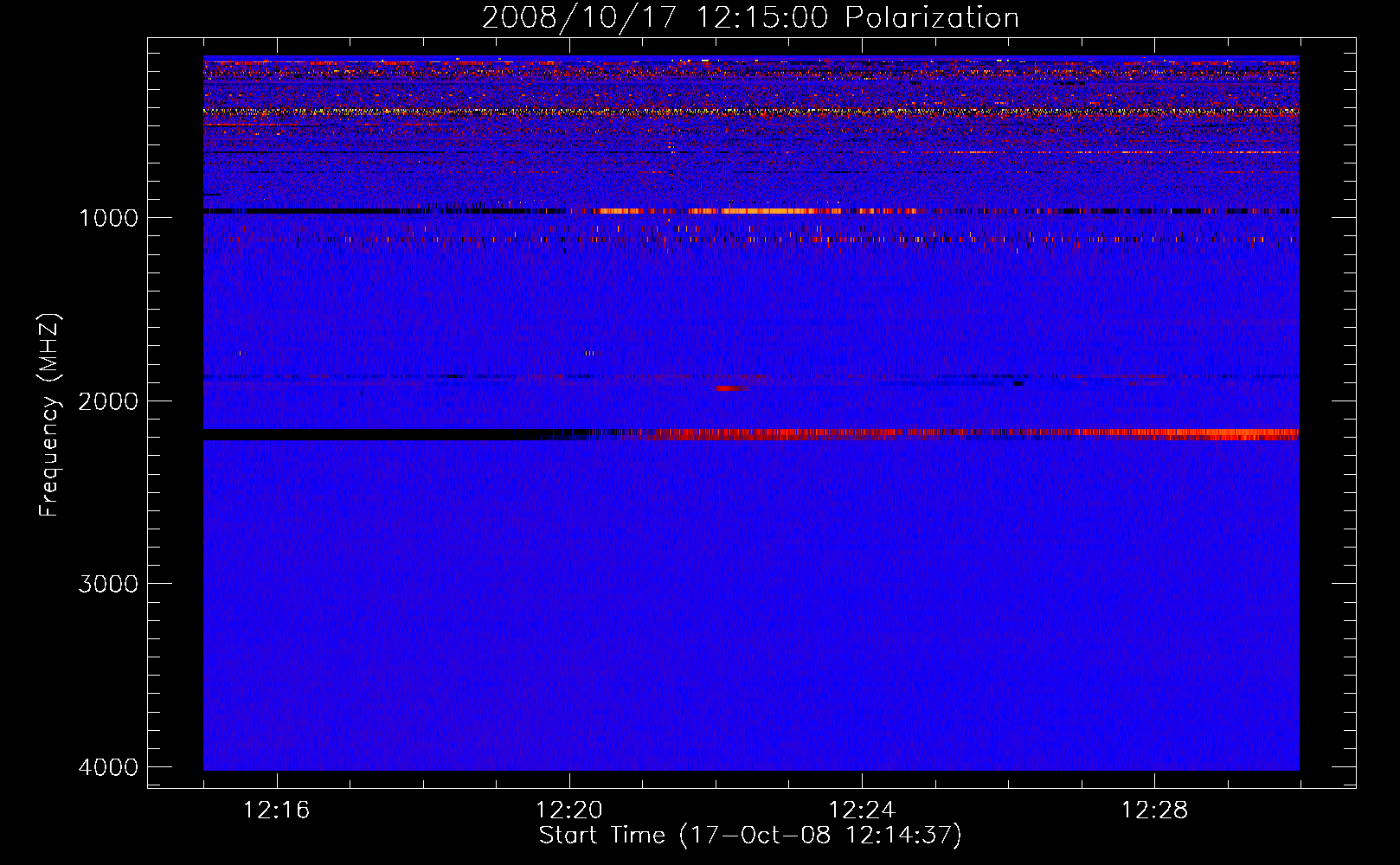Viewport: 1400px width, 865px height.
Task: Select the 3000 frequency tick label
Action: tap(108, 584)
